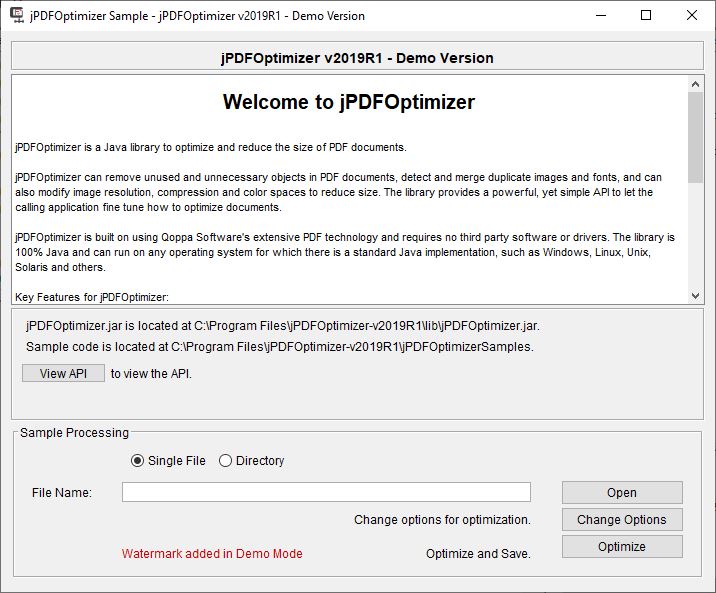Viewport: 716px width, 593px height.
Task: Maximize the jPDFOptimizer Sample window
Action: coord(646,15)
